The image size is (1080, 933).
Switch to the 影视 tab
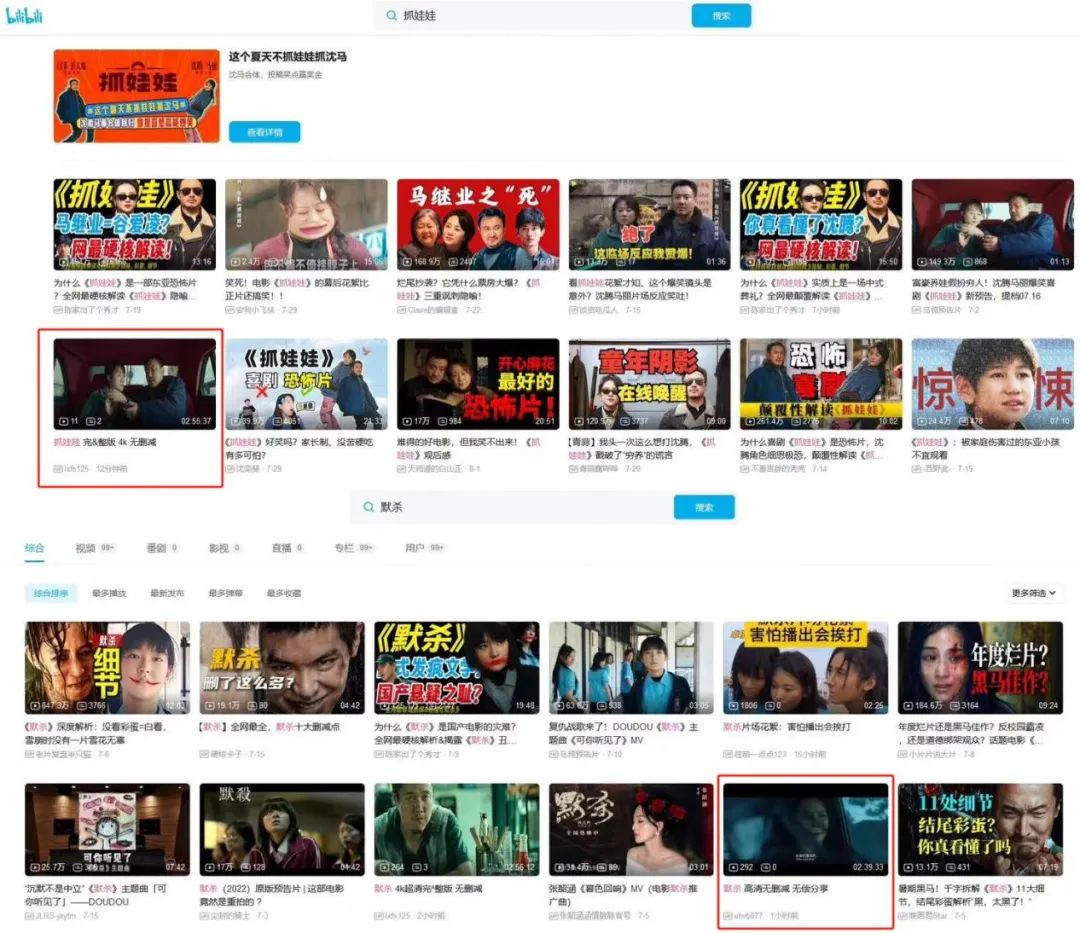click(225, 548)
